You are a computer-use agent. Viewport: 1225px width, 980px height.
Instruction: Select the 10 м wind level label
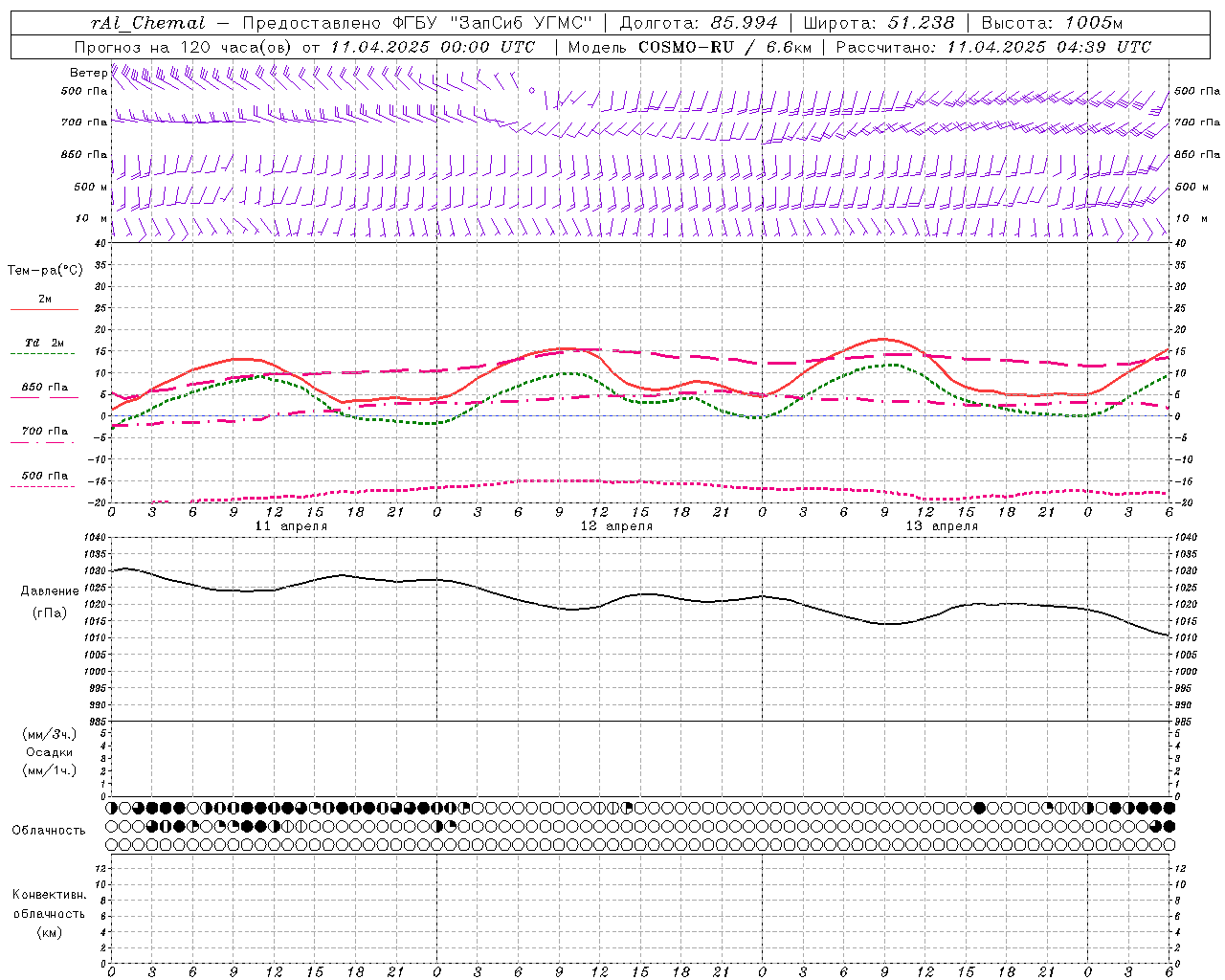click(91, 219)
